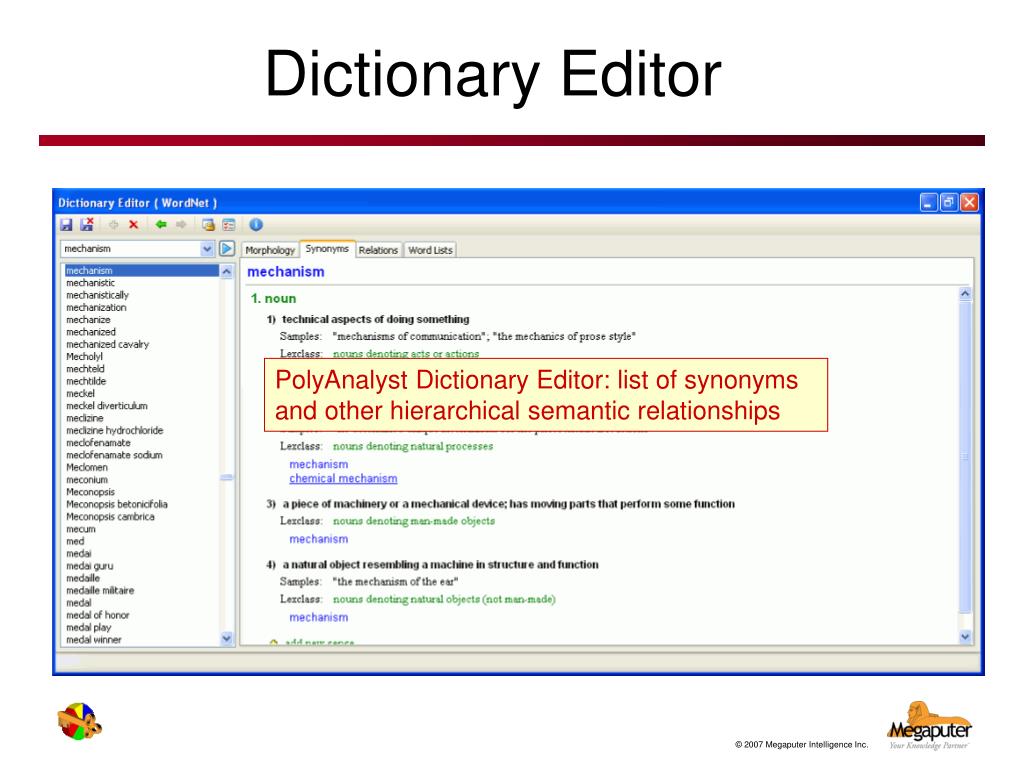The image size is (1024, 768).
Task: Click the word list scrollbar thumb
Action: [227, 478]
